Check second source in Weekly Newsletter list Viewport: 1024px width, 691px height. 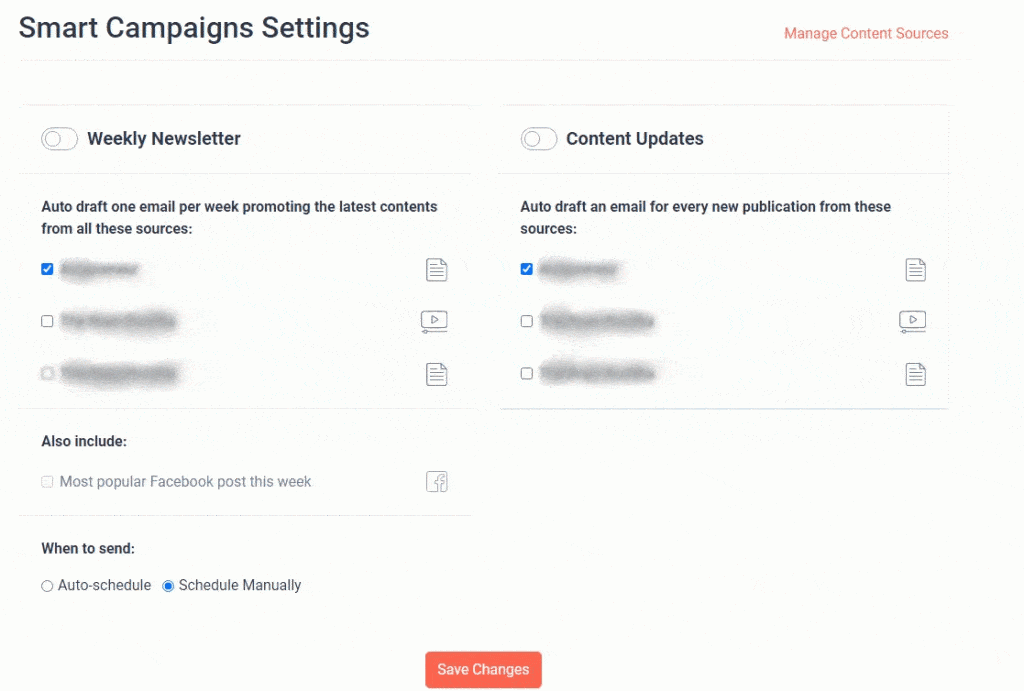47,321
